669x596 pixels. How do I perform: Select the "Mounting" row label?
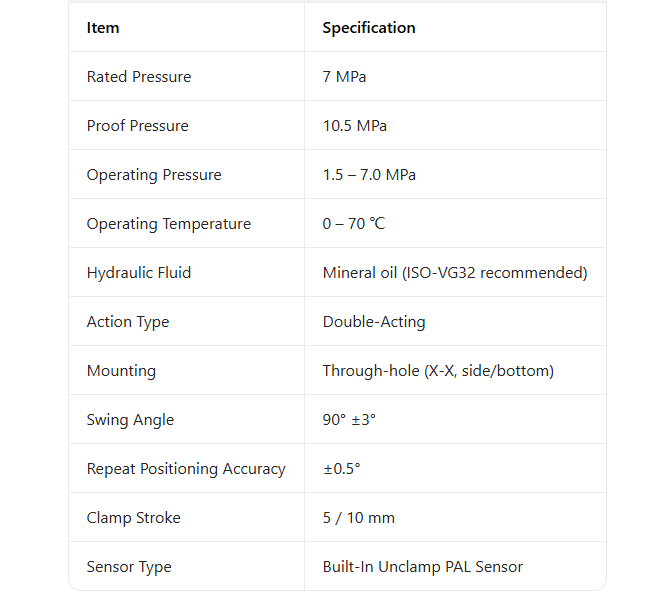point(121,371)
